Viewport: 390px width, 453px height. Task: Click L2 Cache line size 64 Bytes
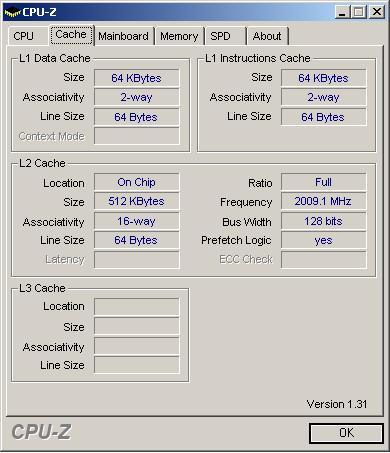[x=137, y=240]
